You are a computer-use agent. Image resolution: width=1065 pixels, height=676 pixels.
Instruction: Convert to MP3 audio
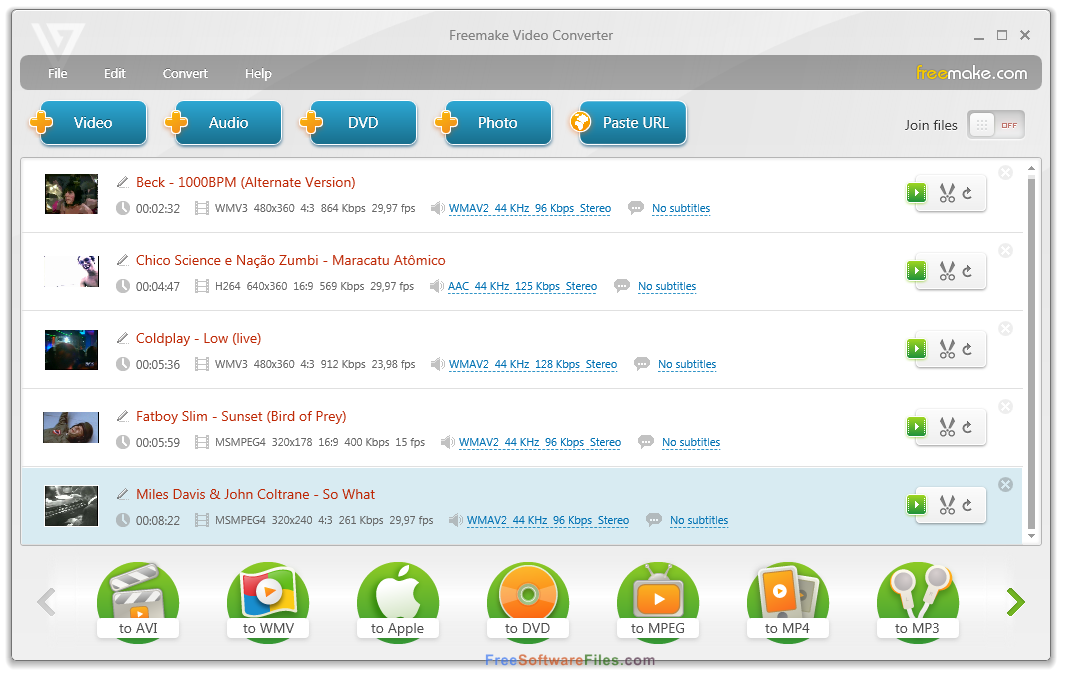tap(918, 602)
